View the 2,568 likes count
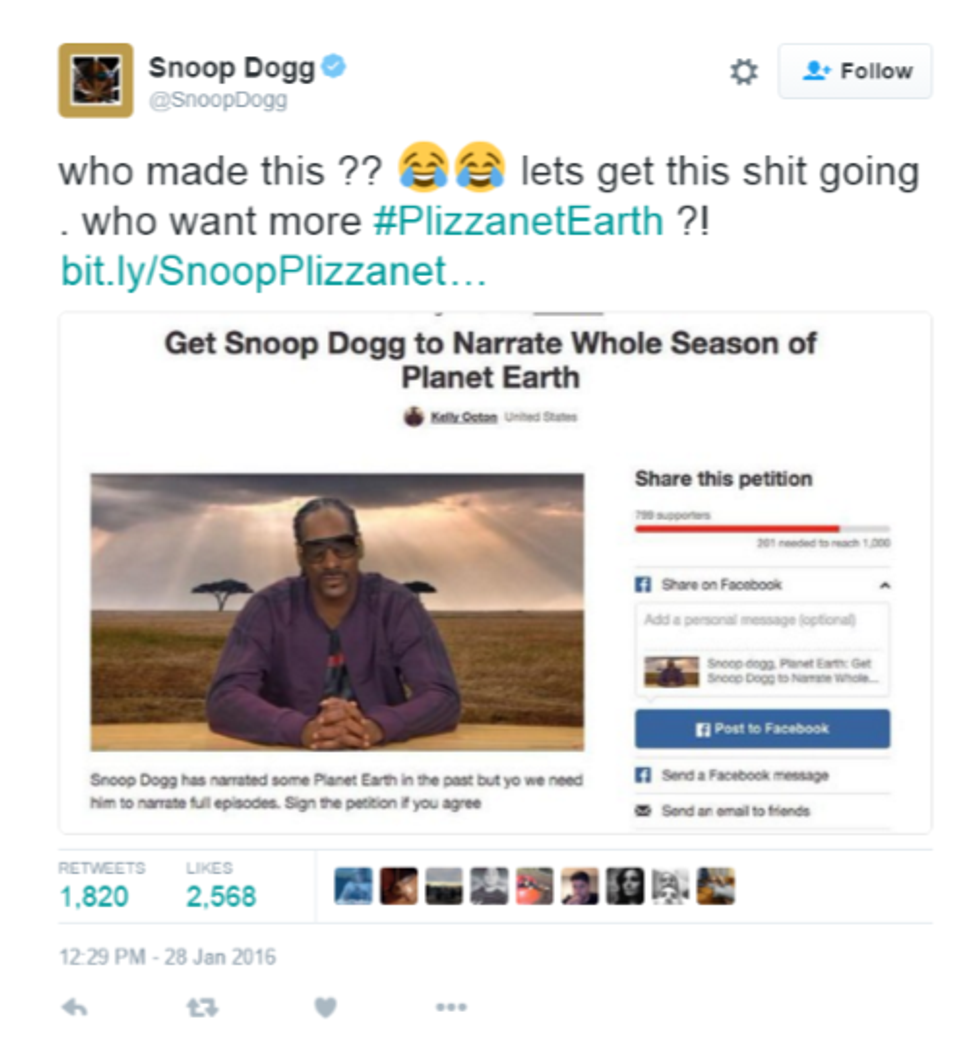The height and width of the screenshot is (1059, 980). coord(221,897)
